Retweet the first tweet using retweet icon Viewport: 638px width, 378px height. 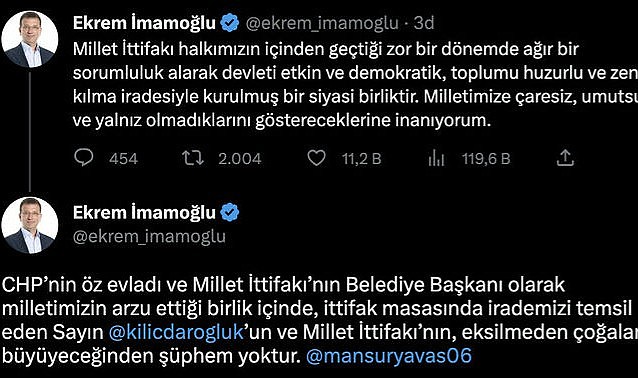(x=192, y=158)
